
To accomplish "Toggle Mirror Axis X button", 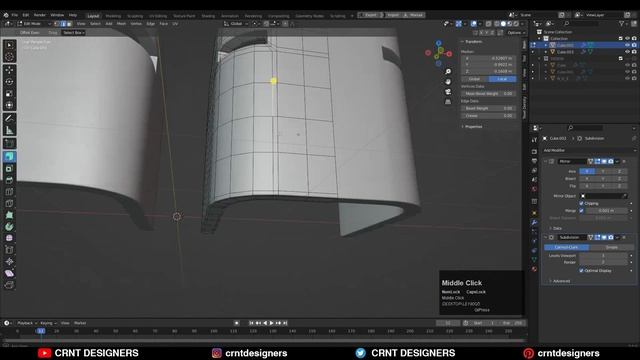I will click(x=587, y=171).
